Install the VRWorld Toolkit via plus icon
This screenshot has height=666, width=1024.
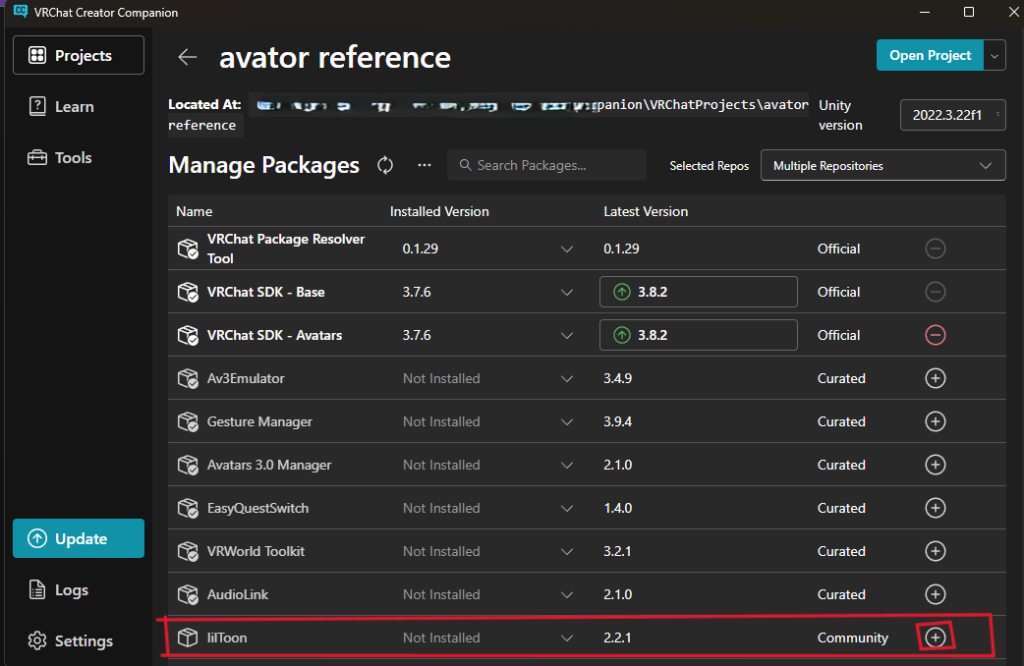tap(935, 551)
